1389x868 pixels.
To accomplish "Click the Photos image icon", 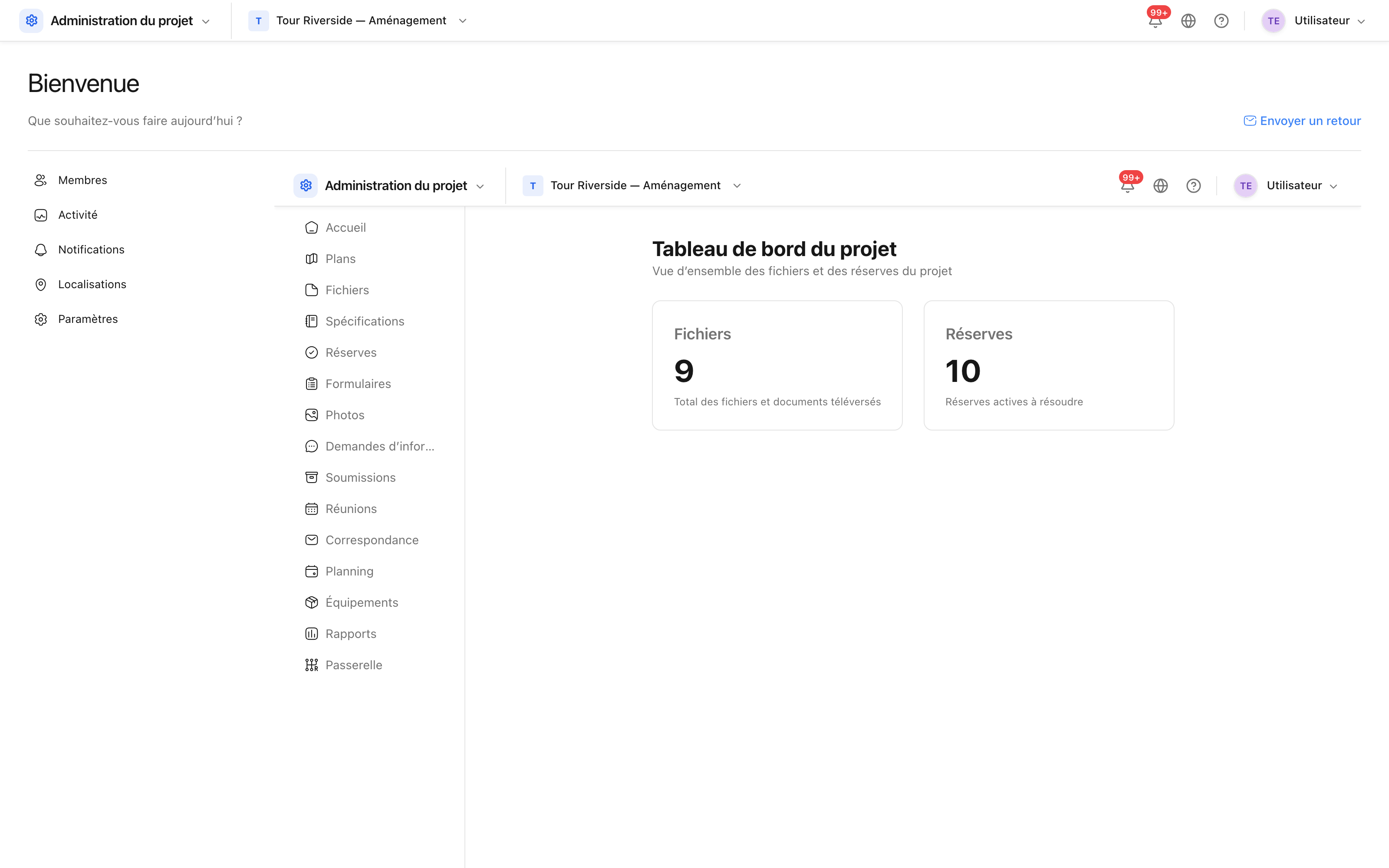I will pos(312,415).
